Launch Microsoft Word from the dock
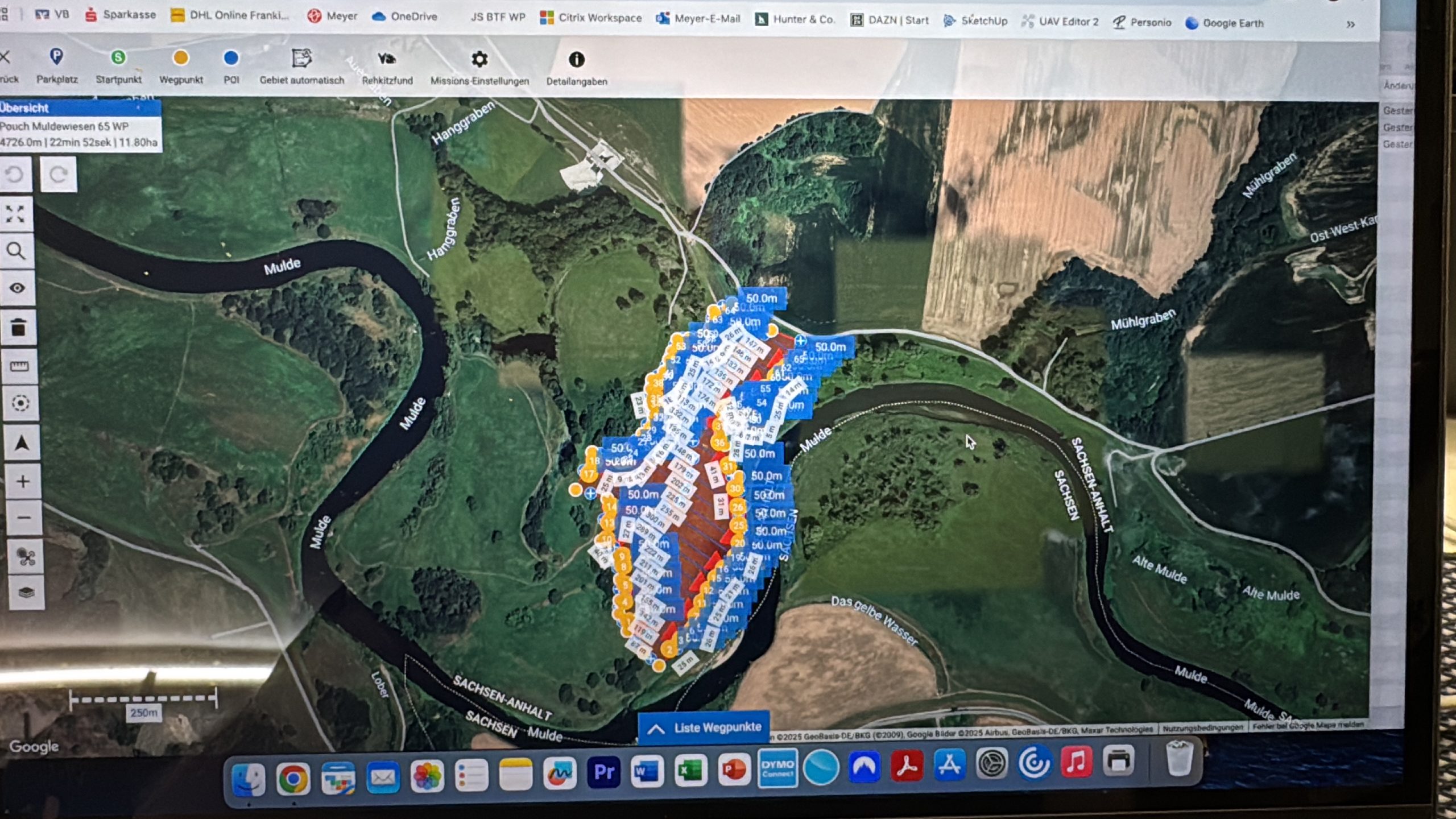 (647, 771)
